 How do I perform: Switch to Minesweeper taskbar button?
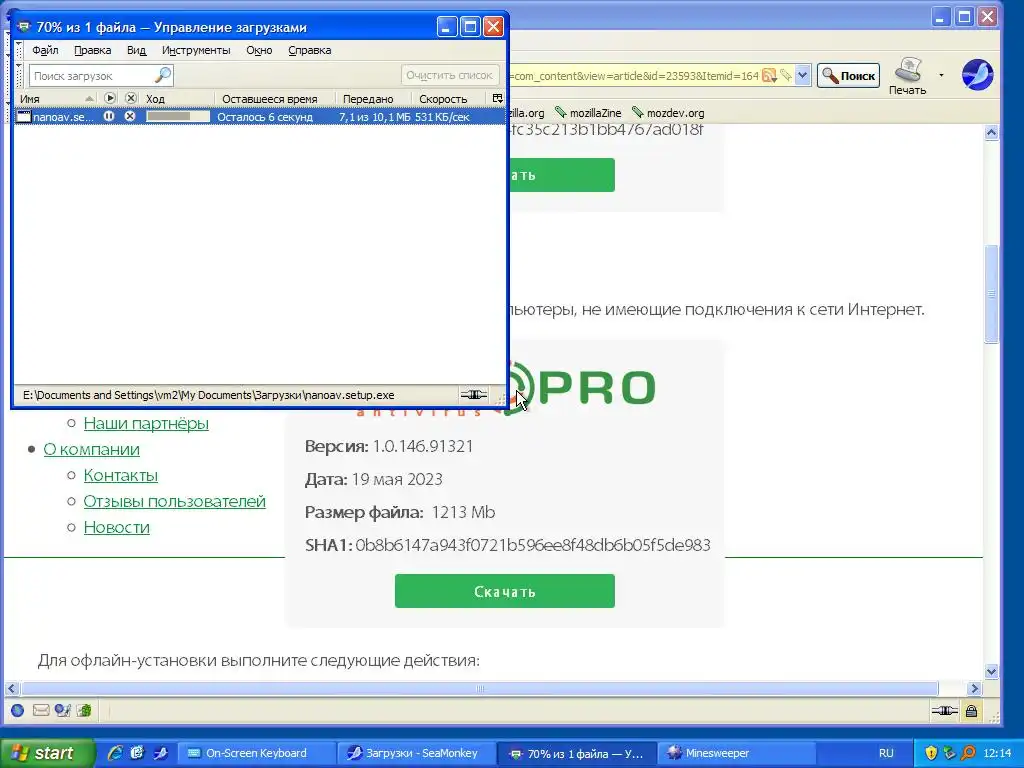[x=738, y=753]
